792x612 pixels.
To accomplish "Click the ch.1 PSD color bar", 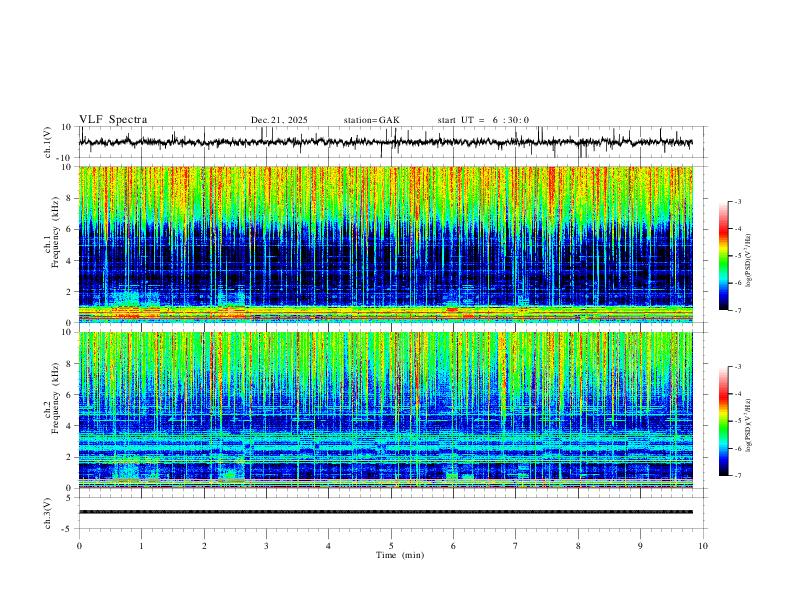I will pyautogui.click(x=723, y=256).
